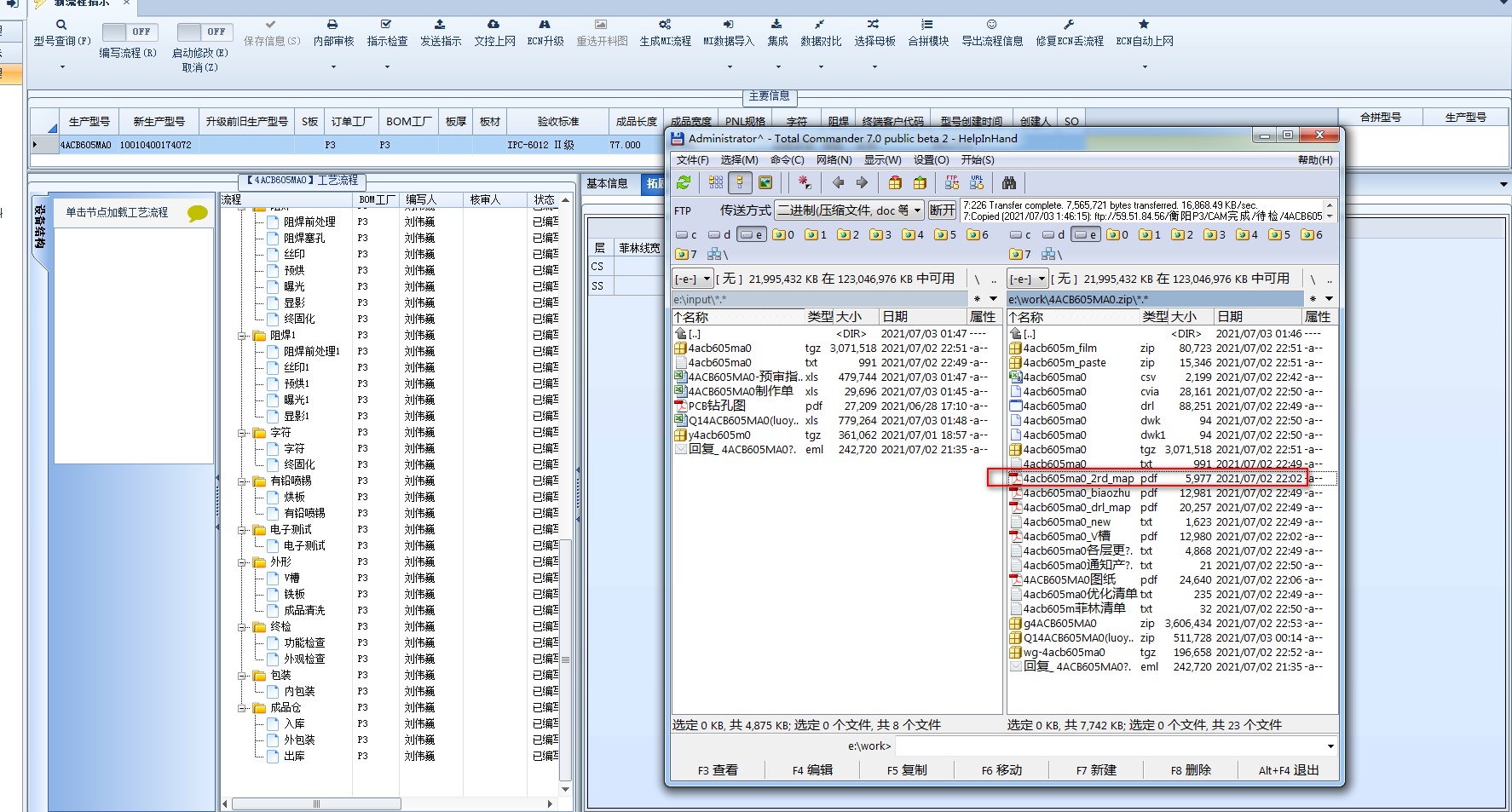Click the 数据对比 toolbar icon
This screenshot has width=1512, height=812.
[x=820, y=25]
